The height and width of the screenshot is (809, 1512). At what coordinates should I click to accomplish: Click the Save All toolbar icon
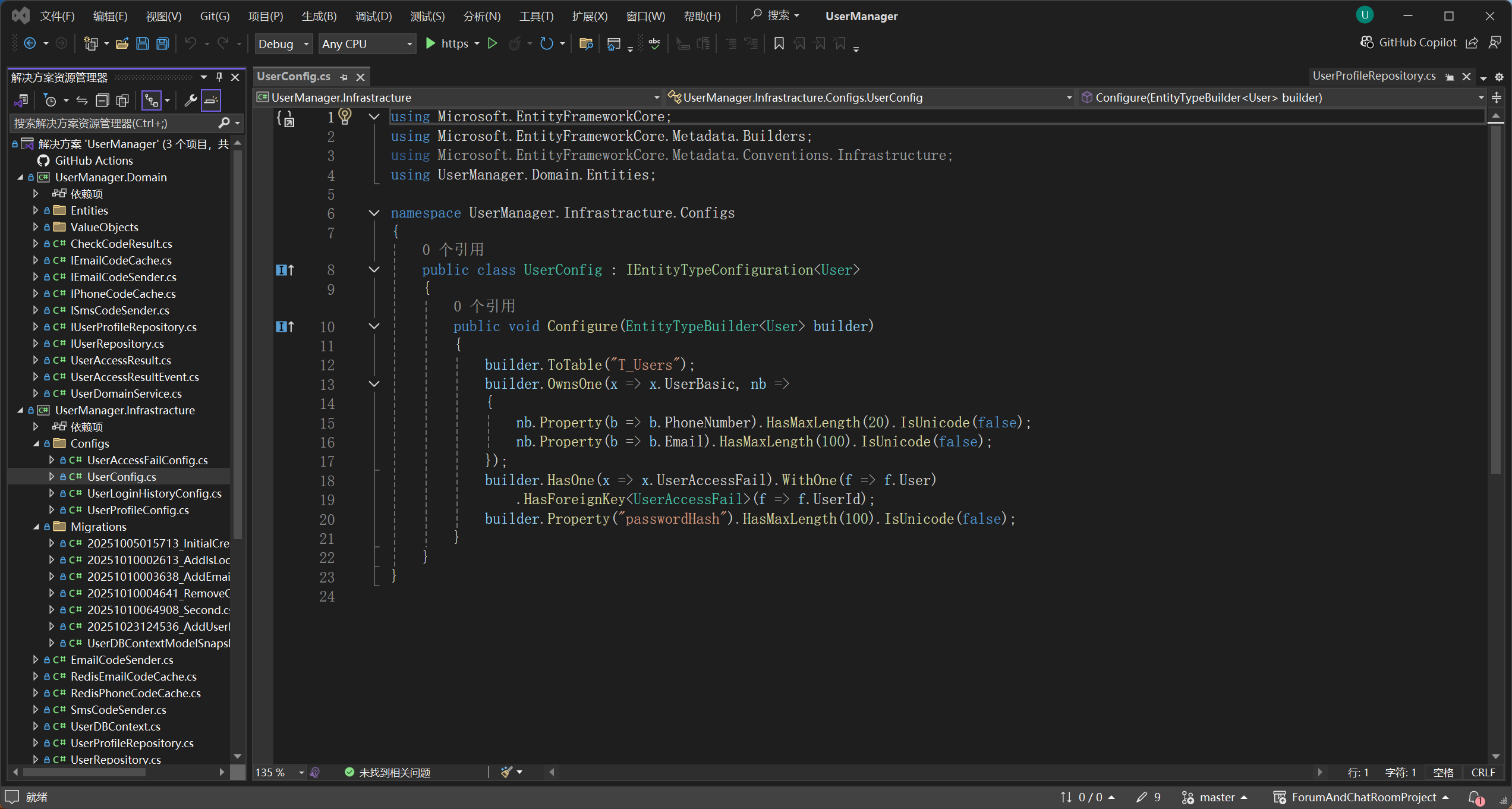tap(162, 43)
